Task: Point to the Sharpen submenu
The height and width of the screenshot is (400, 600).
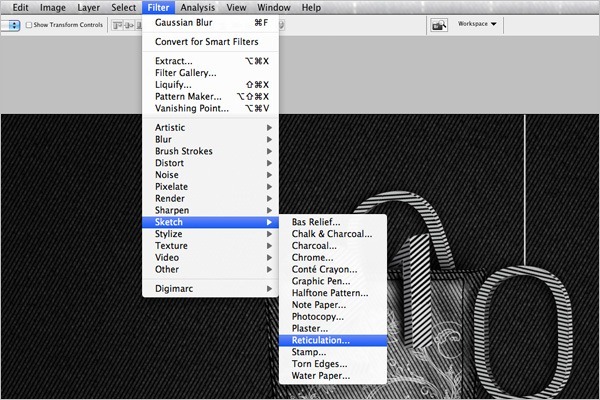Action: click(x=210, y=210)
